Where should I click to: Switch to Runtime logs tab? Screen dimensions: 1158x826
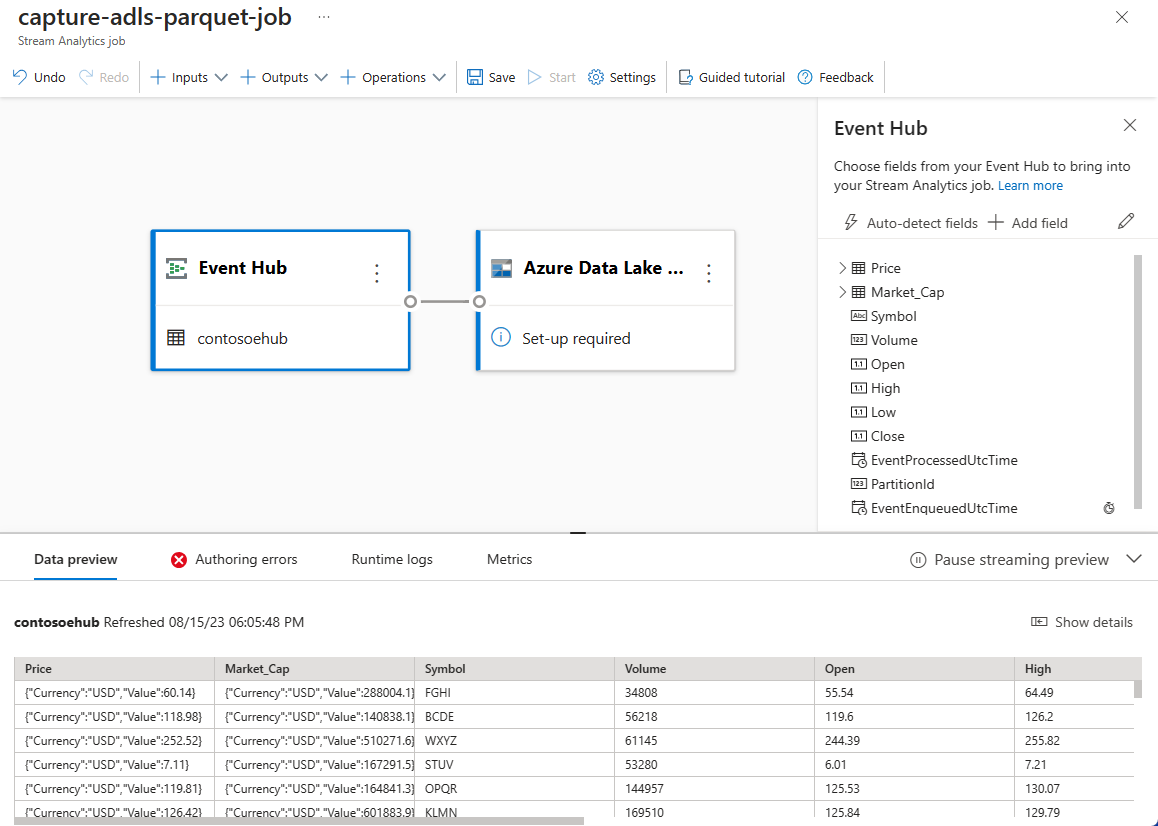(x=392, y=560)
